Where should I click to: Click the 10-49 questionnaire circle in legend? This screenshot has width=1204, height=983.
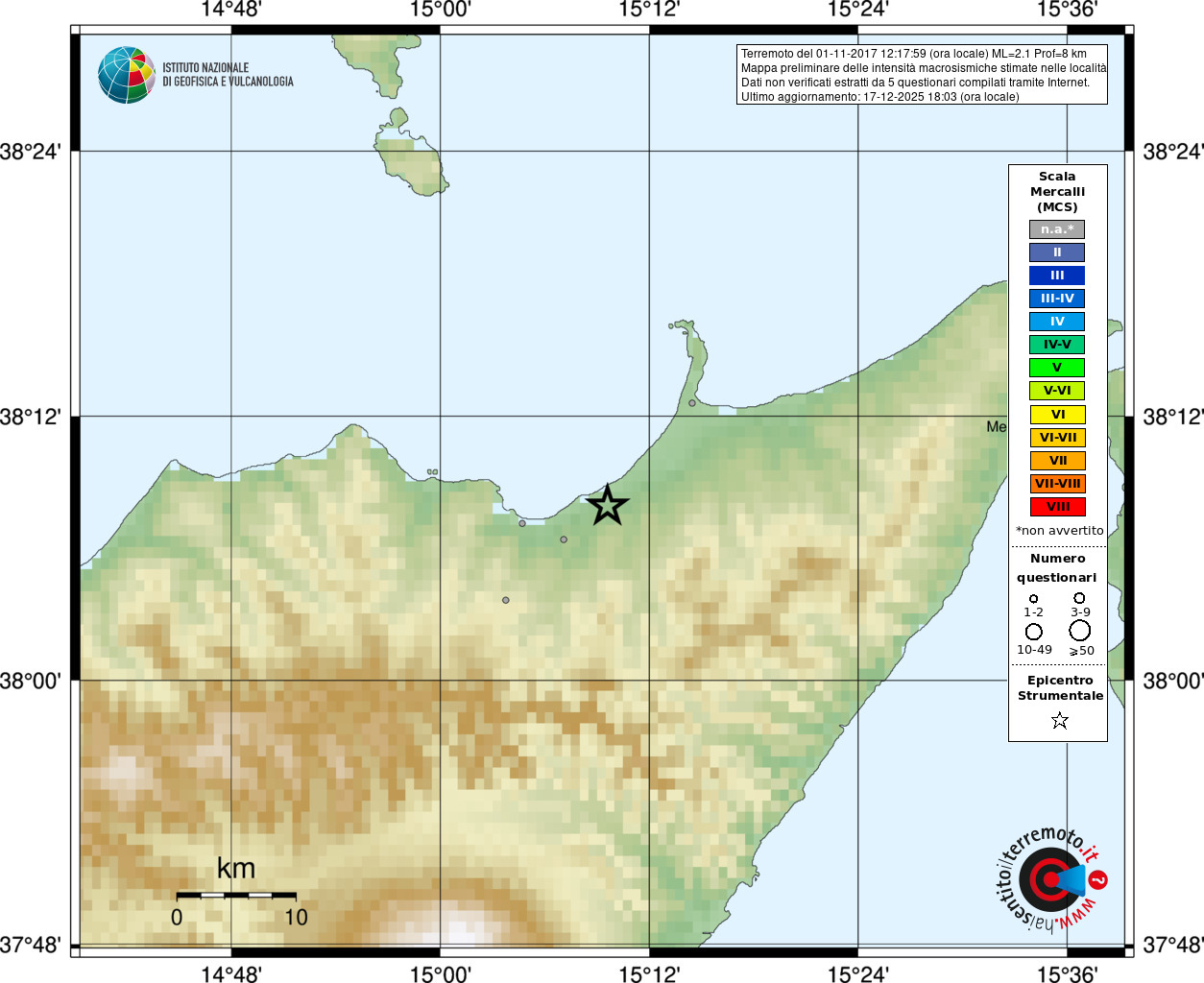(1034, 632)
